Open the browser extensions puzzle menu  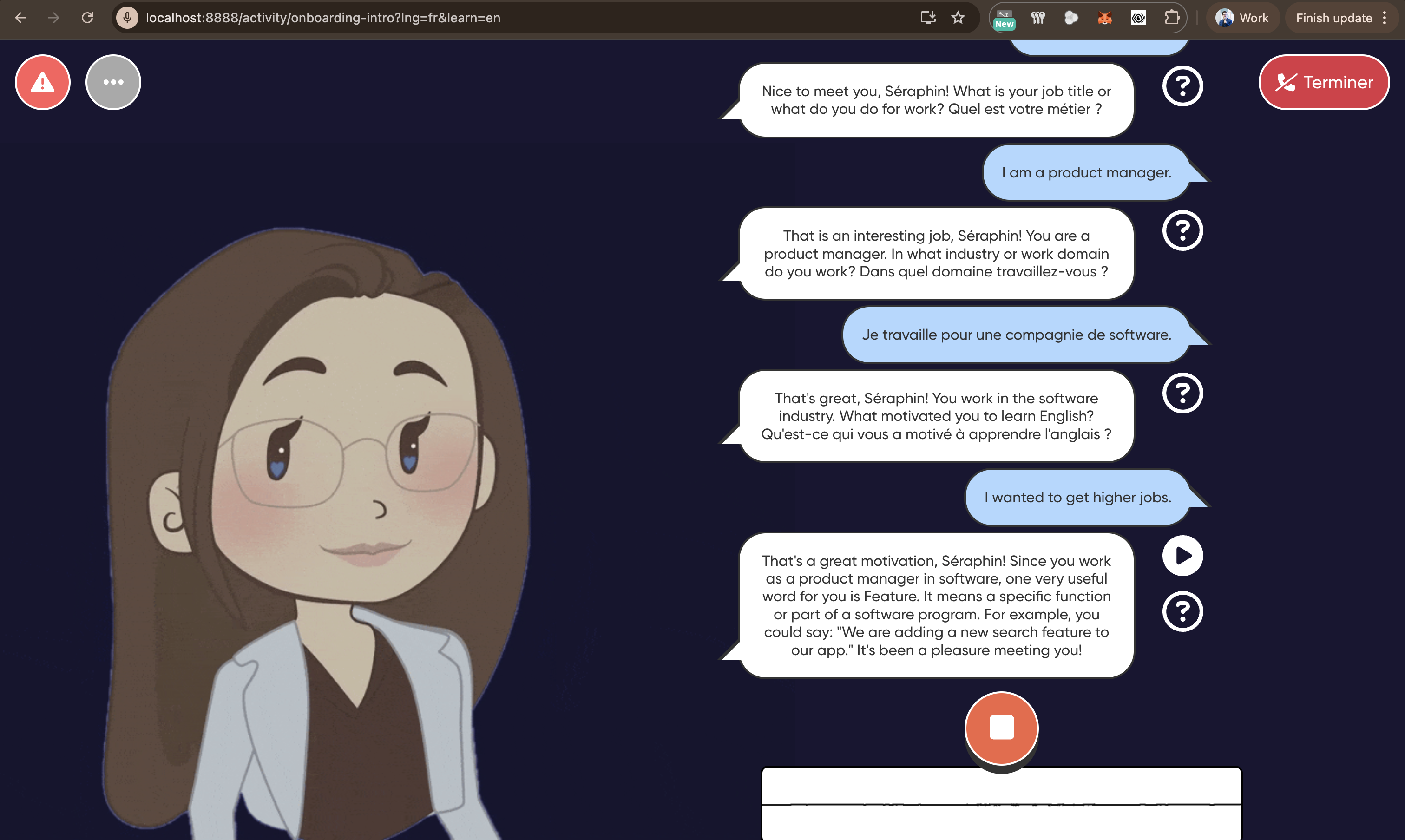pyautogui.click(x=1172, y=18)
